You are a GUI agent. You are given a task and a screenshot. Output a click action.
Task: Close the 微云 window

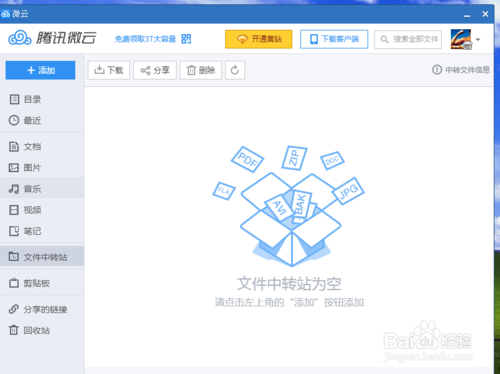tap(485, 14)
